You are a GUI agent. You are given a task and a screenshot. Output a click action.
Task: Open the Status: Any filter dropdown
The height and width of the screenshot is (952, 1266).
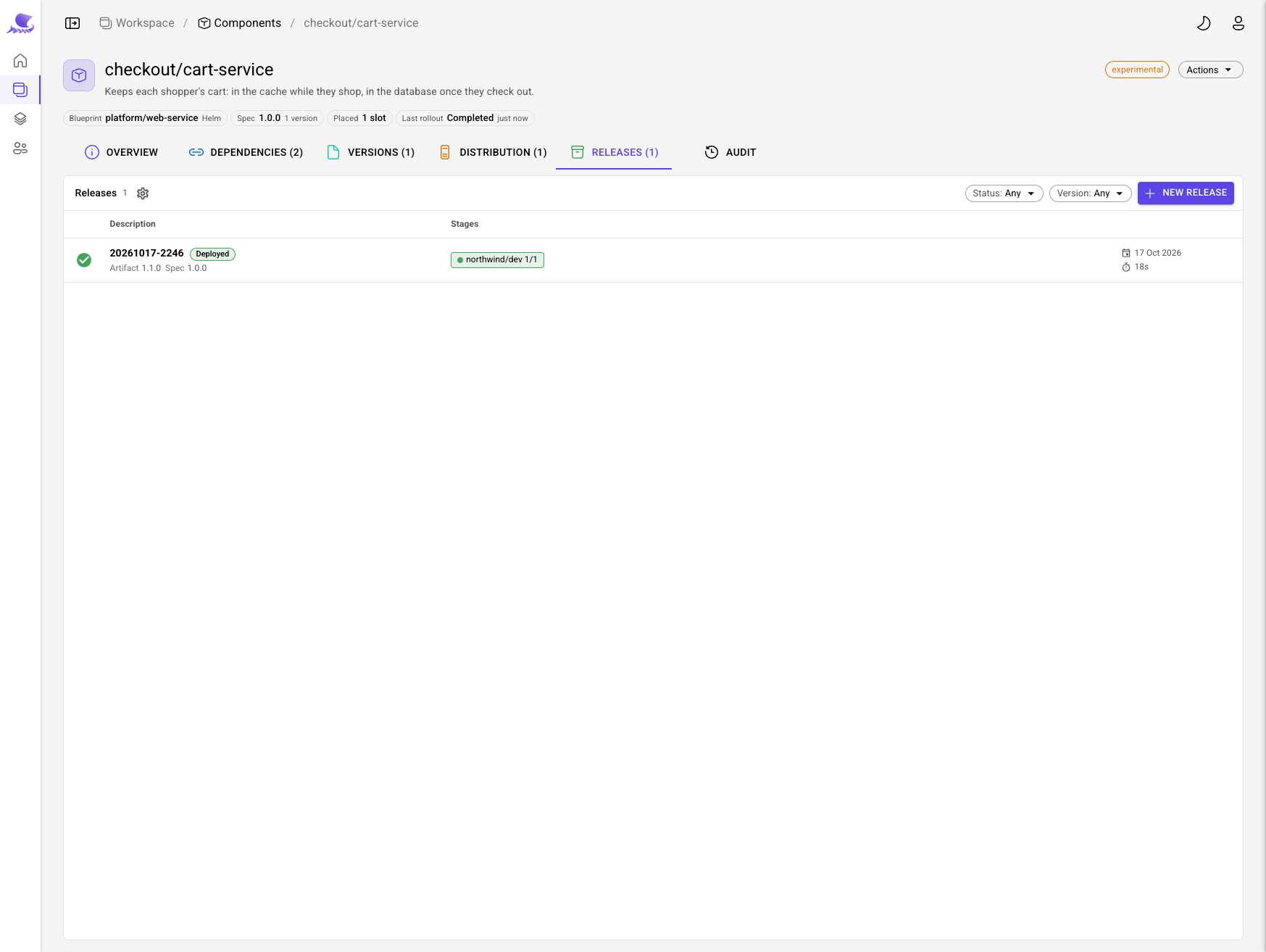tap(1004, 193)
